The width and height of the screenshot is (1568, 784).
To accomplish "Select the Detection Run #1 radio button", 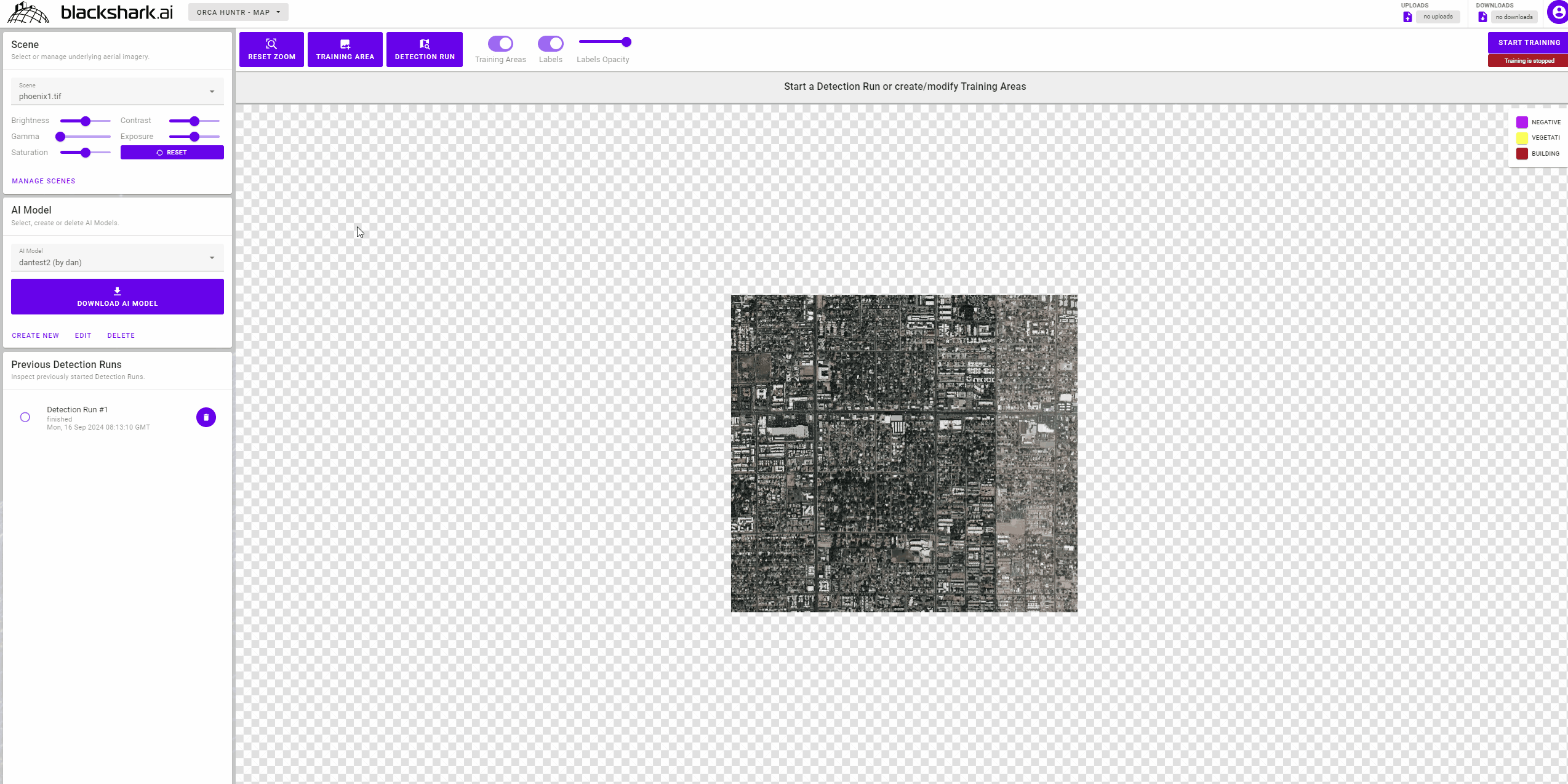I will pyautogui.click(x=25, y=417).
